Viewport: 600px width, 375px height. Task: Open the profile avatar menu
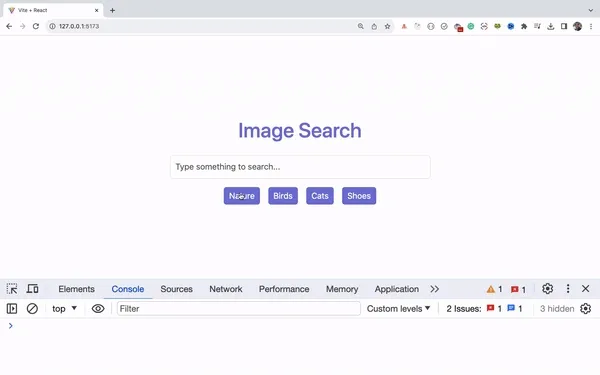point(577,26)
